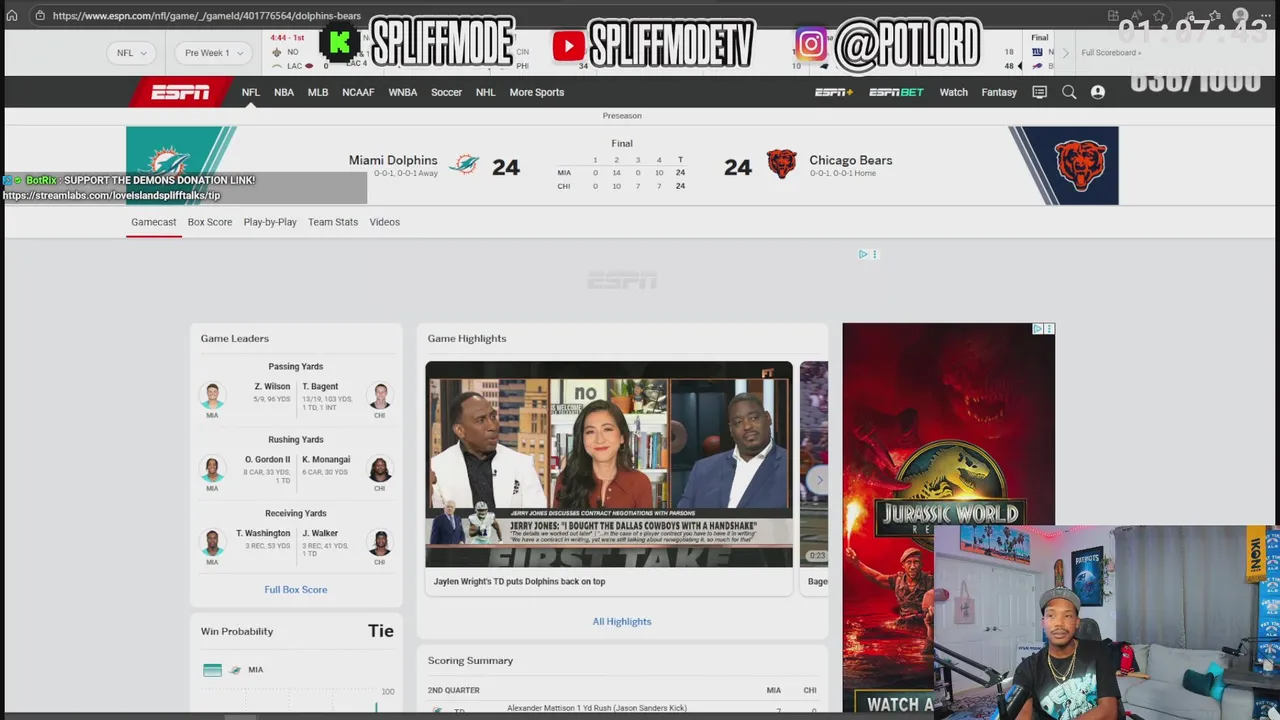Open the Fantasy nav link
This screenshot has height=720, width=1280.
pos(999,92)
